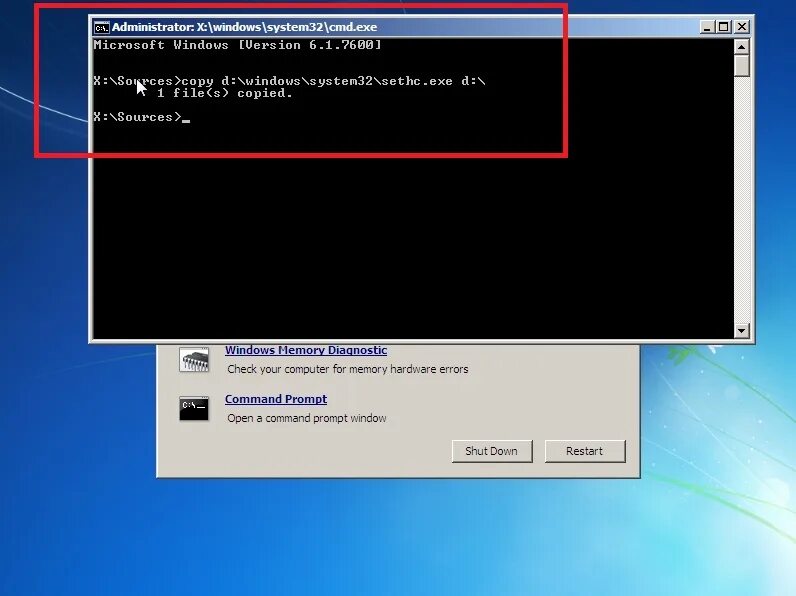Image resolution: width=796 pixels, height=596 pixels.
Task: Click the 'Microsoft Windows [Version 6.1.7600]' line
Action: coord(237,45)
